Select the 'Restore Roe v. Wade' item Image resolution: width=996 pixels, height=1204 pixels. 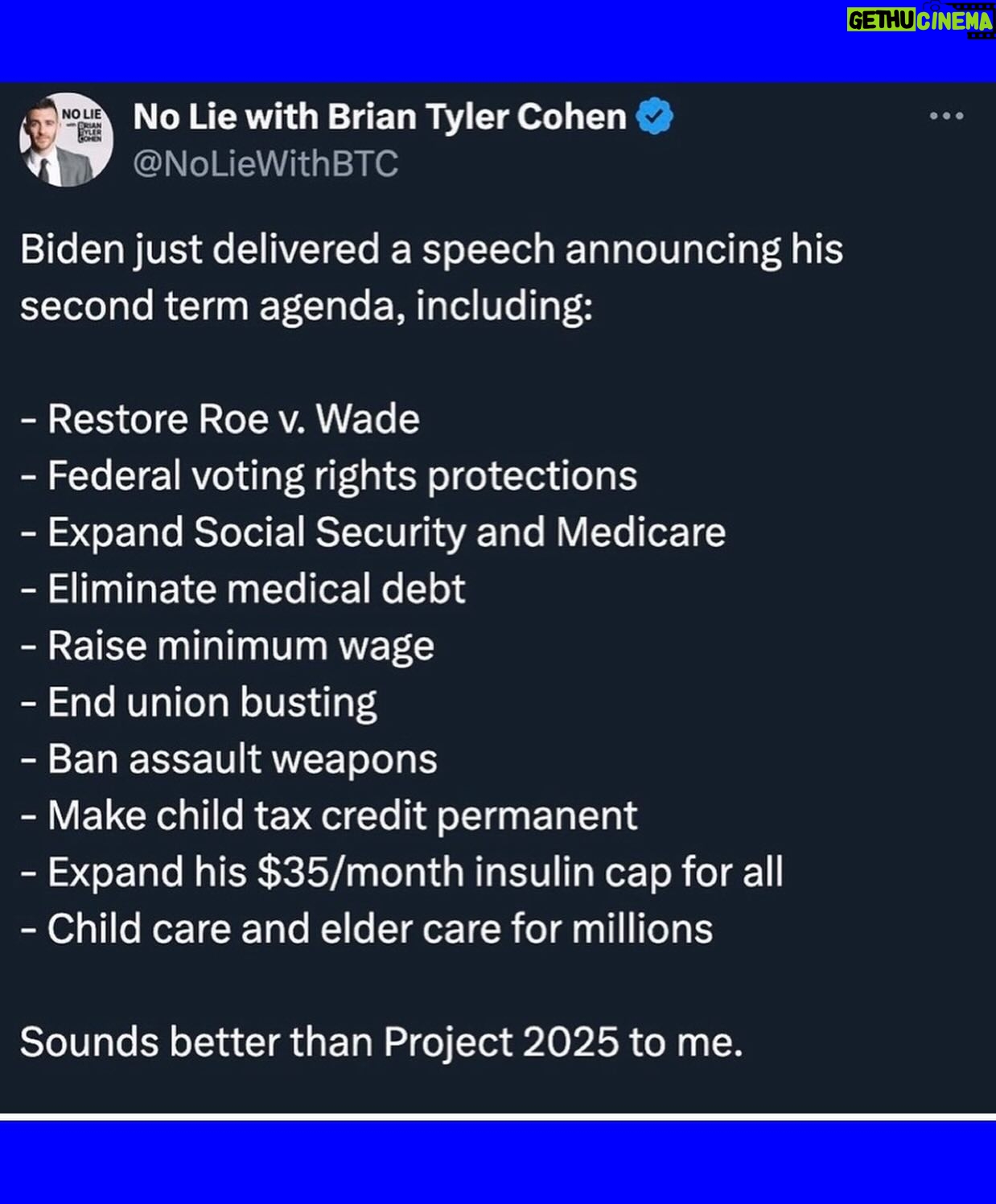click(x=220, y=419)
